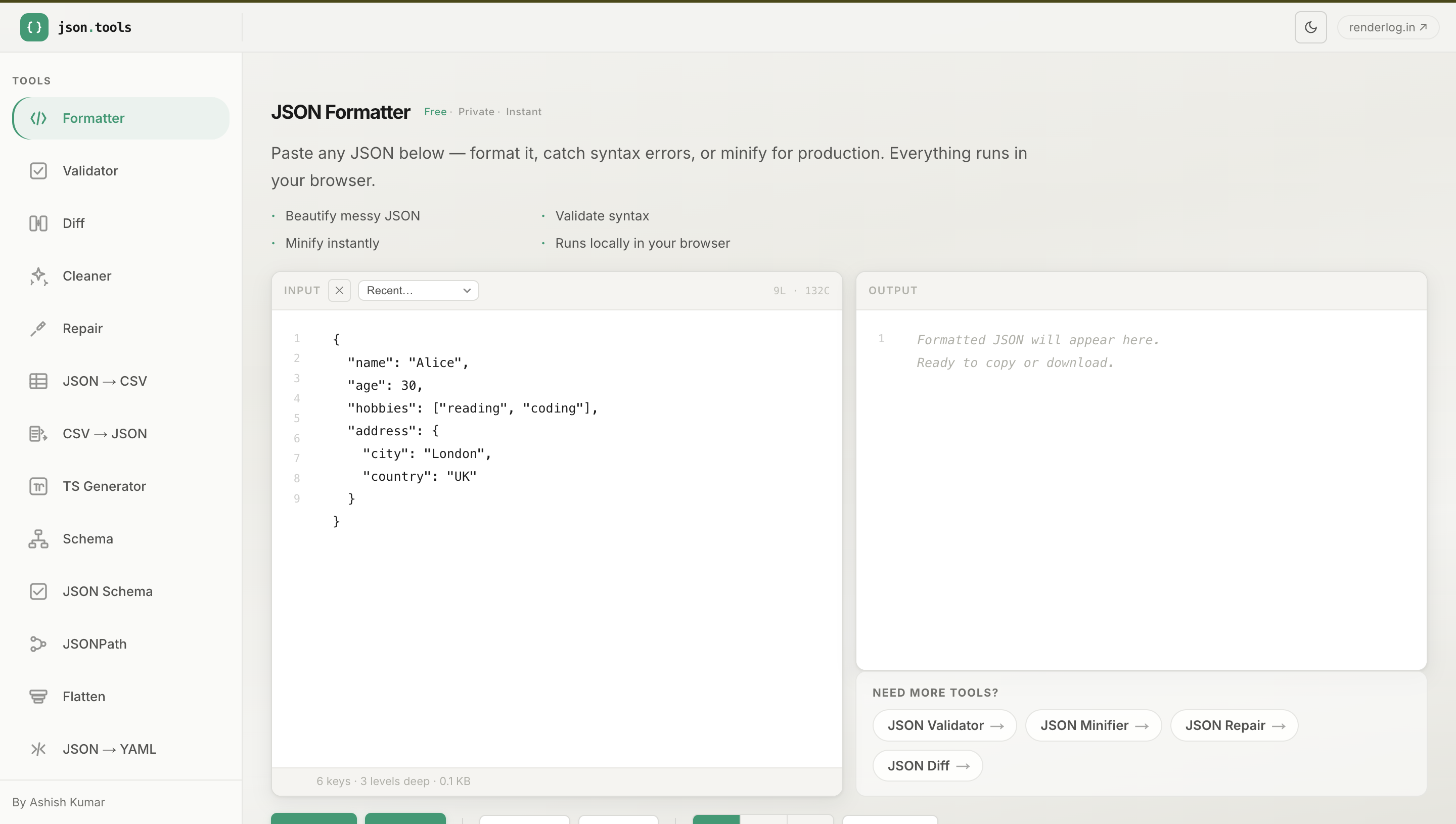Select the Repair wrench icon

[x=38, y=329]
